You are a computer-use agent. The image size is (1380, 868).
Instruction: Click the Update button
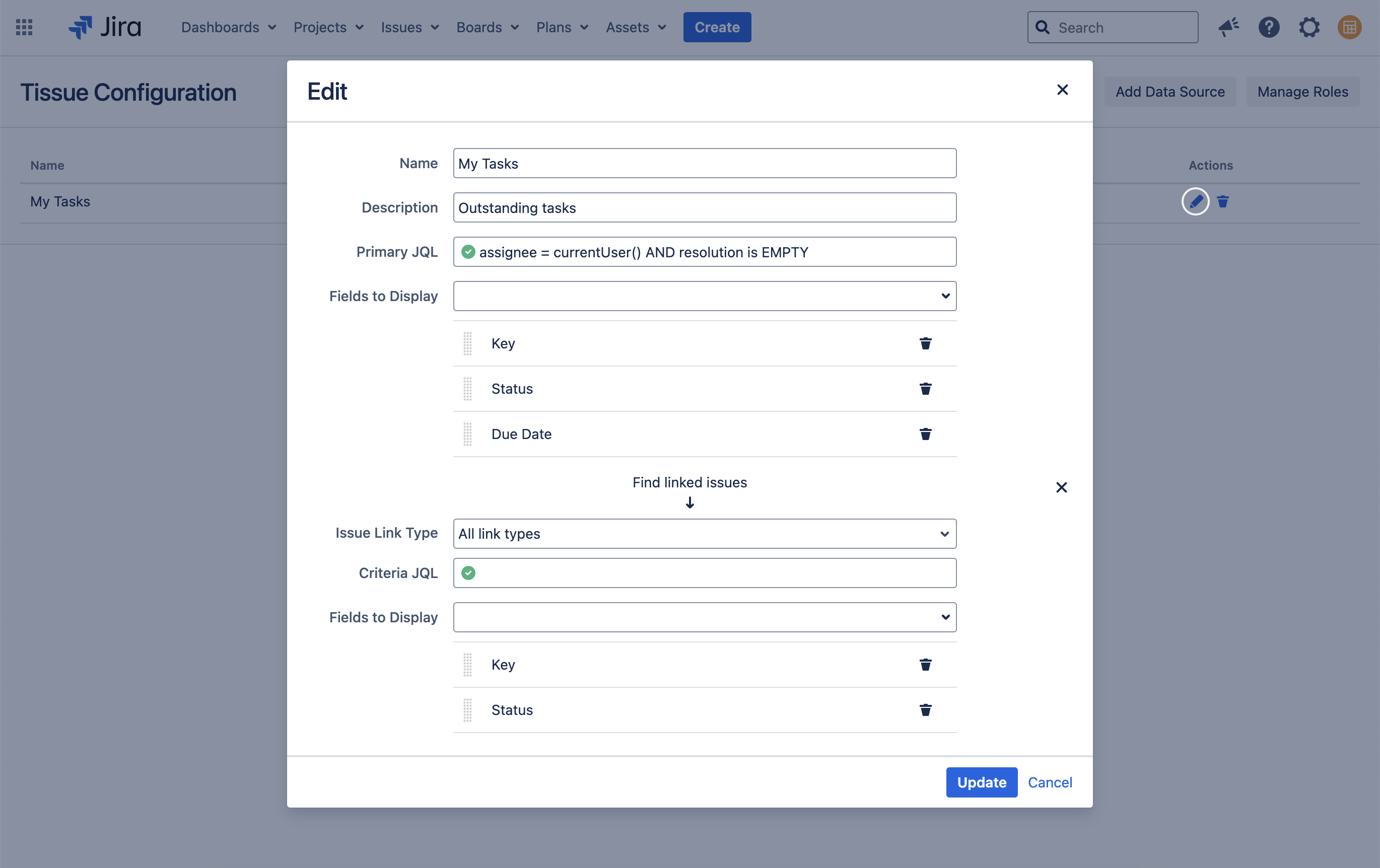981,782
